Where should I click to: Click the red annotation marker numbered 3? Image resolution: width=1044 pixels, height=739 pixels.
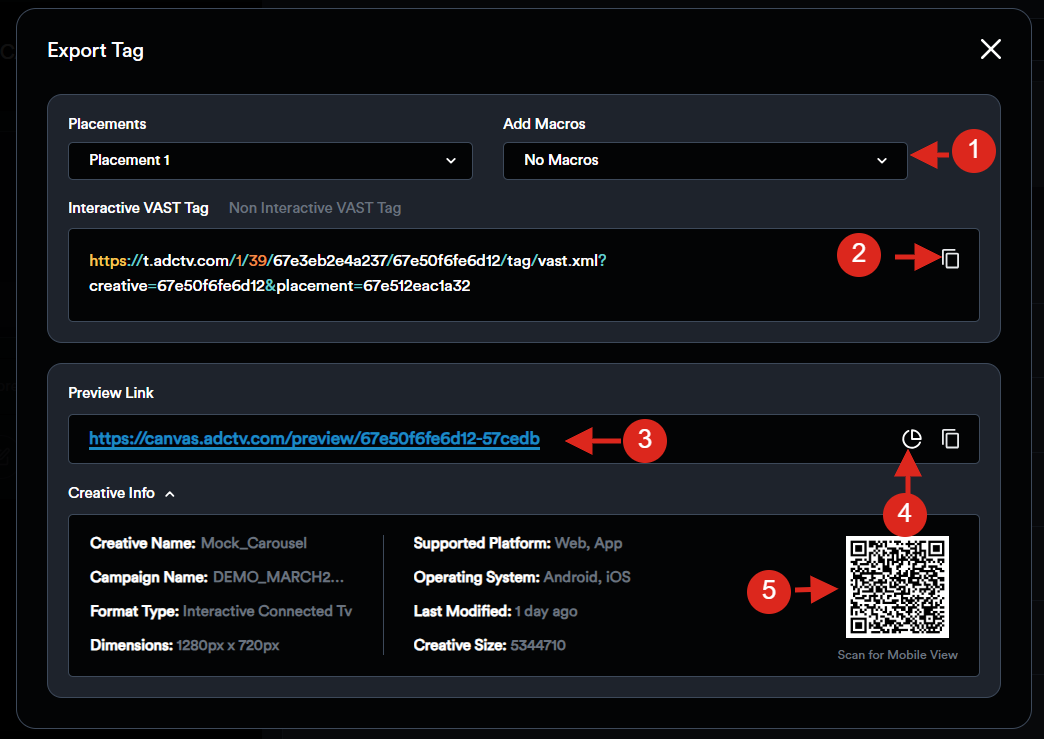pyautogui.click(x=645, y=439)
